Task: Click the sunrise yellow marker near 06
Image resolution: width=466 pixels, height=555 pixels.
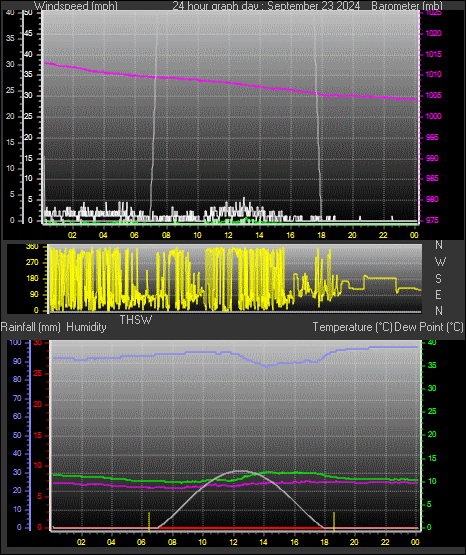Action: pos(149,521)
